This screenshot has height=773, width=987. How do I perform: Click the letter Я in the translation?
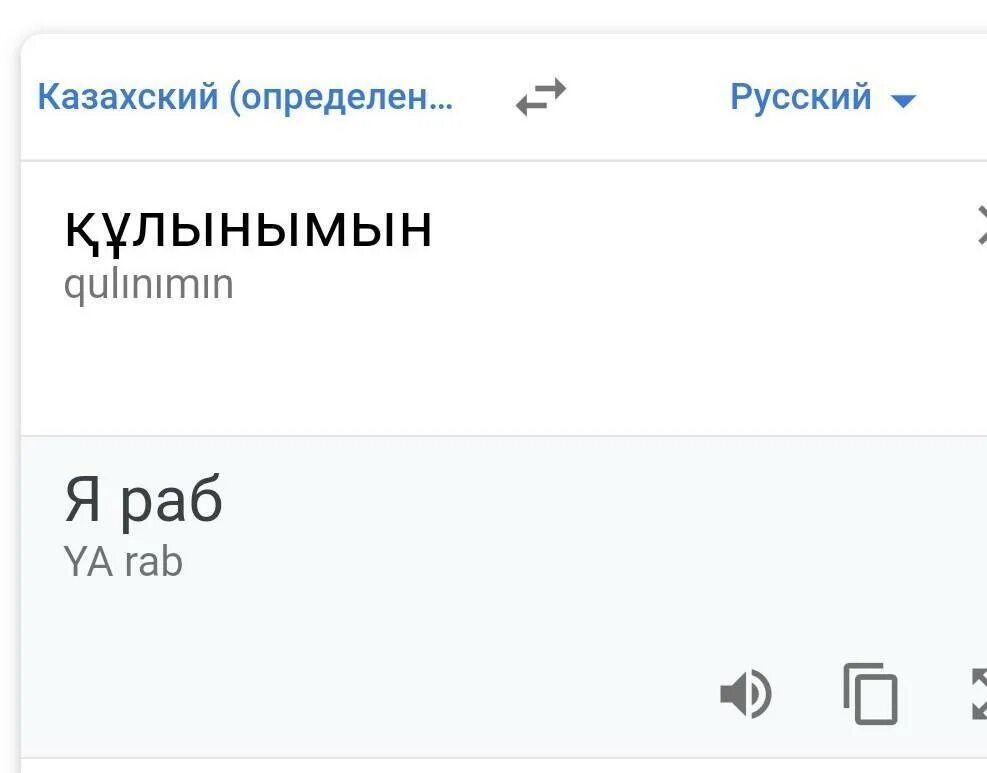83,500
